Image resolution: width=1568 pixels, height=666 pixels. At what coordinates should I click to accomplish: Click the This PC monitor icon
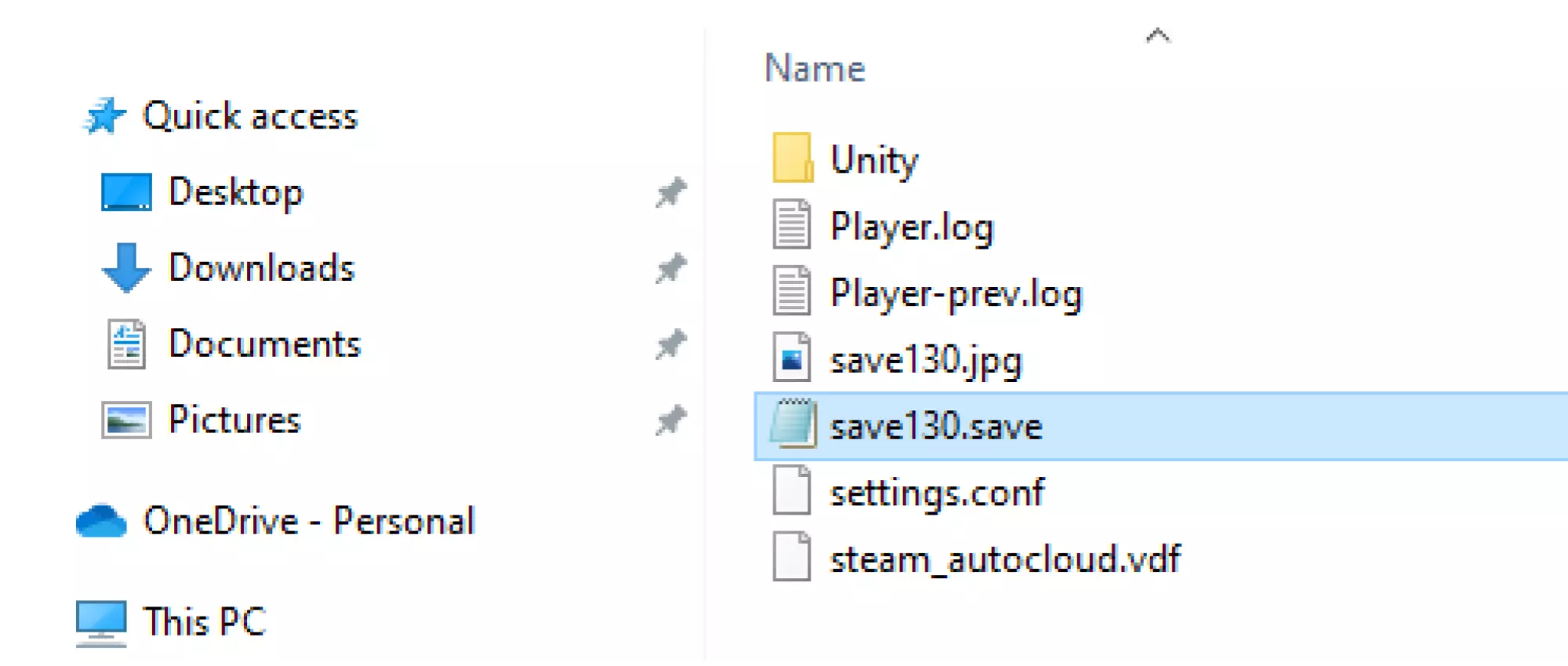coord(101,623)
